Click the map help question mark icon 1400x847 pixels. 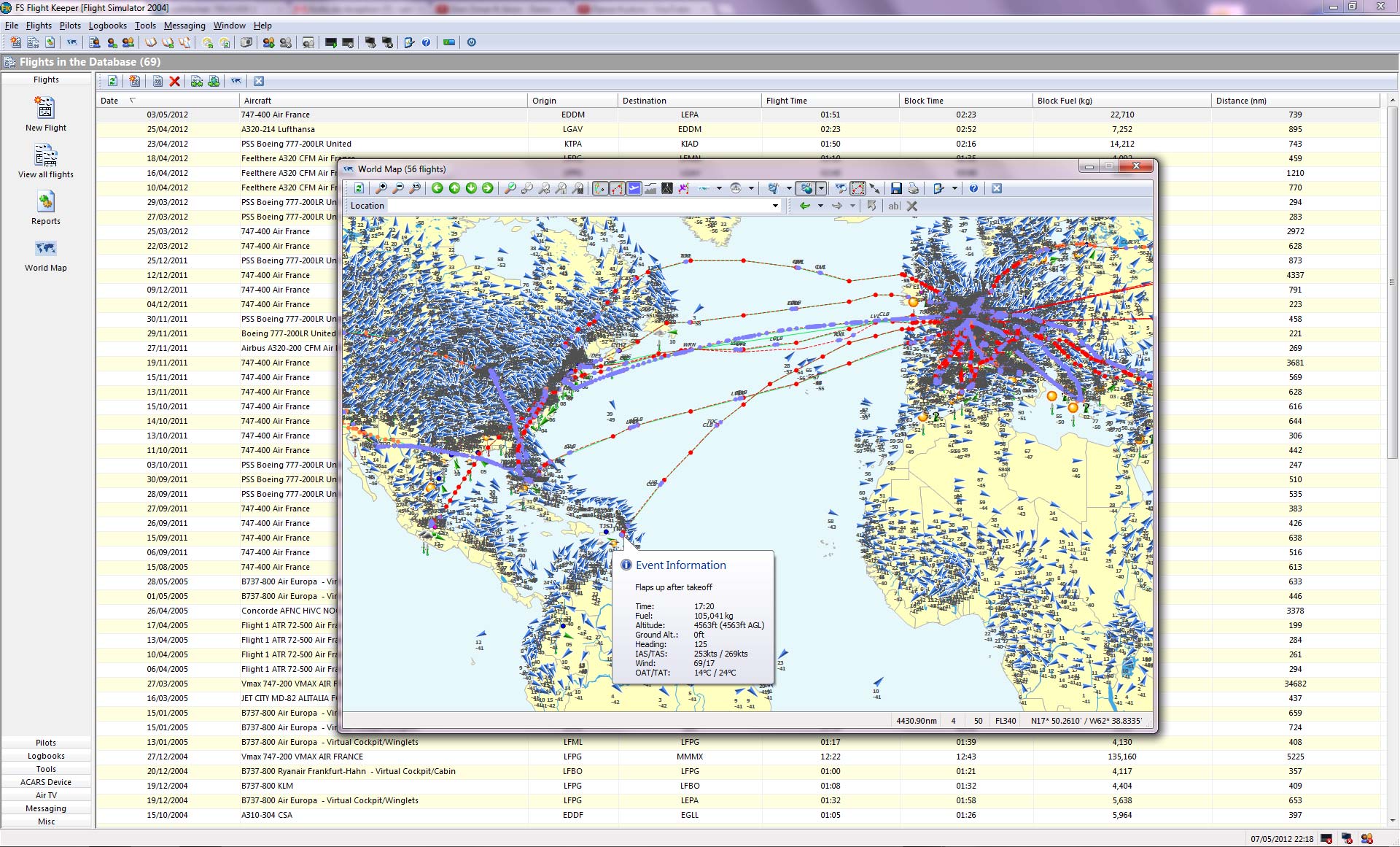coord(973,188)
